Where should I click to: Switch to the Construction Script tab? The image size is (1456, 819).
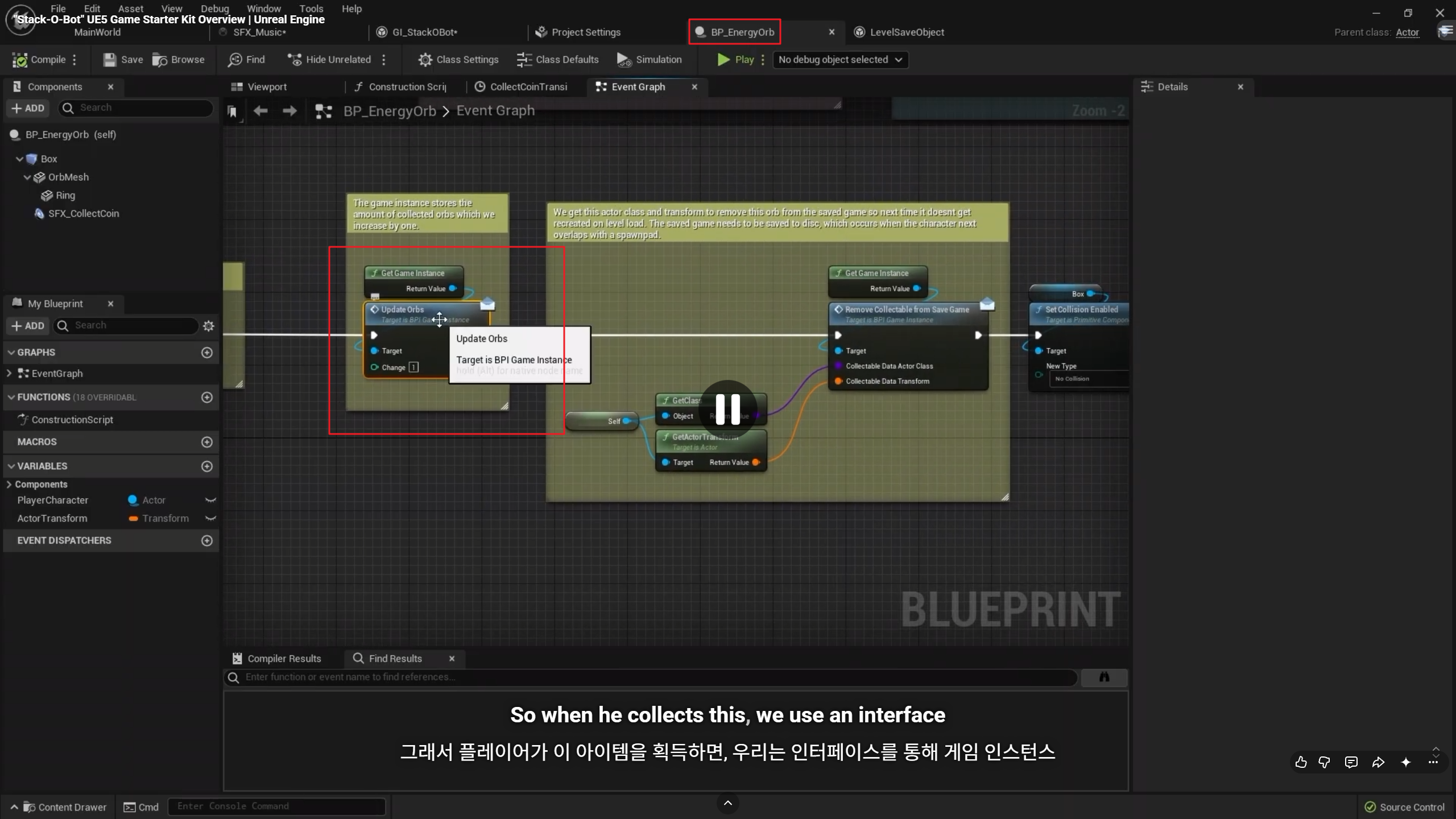(x=400, y=87)
